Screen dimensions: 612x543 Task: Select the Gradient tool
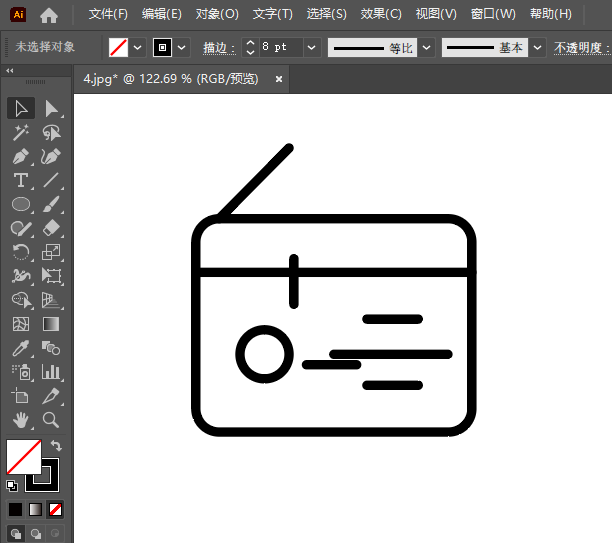(x=52, y=324)
